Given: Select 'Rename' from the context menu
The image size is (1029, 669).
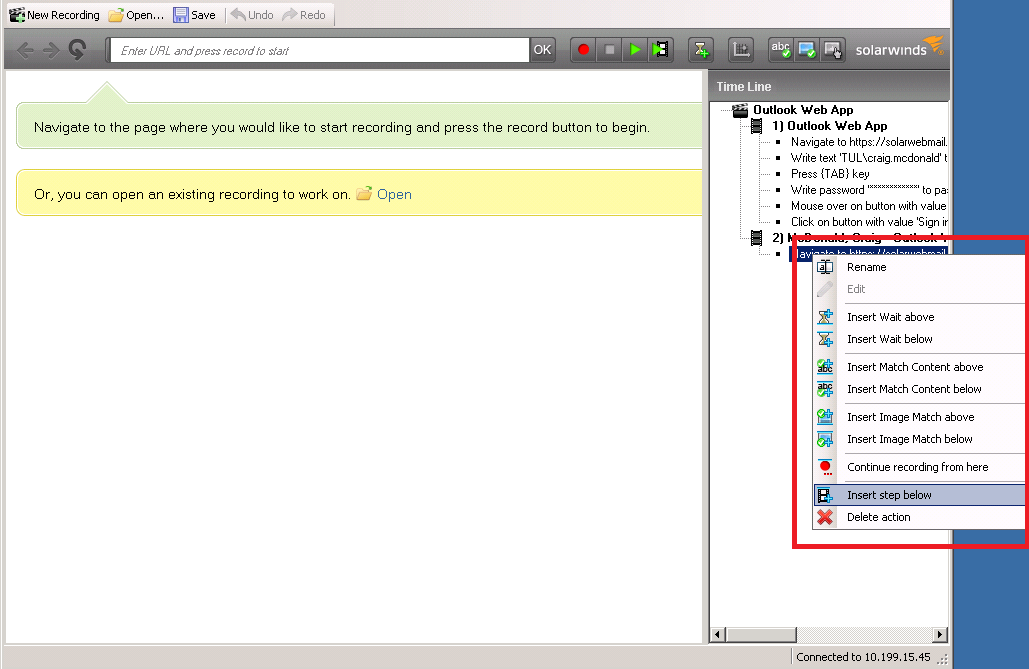Looking at the screenshot, I should tap(865, 267).
